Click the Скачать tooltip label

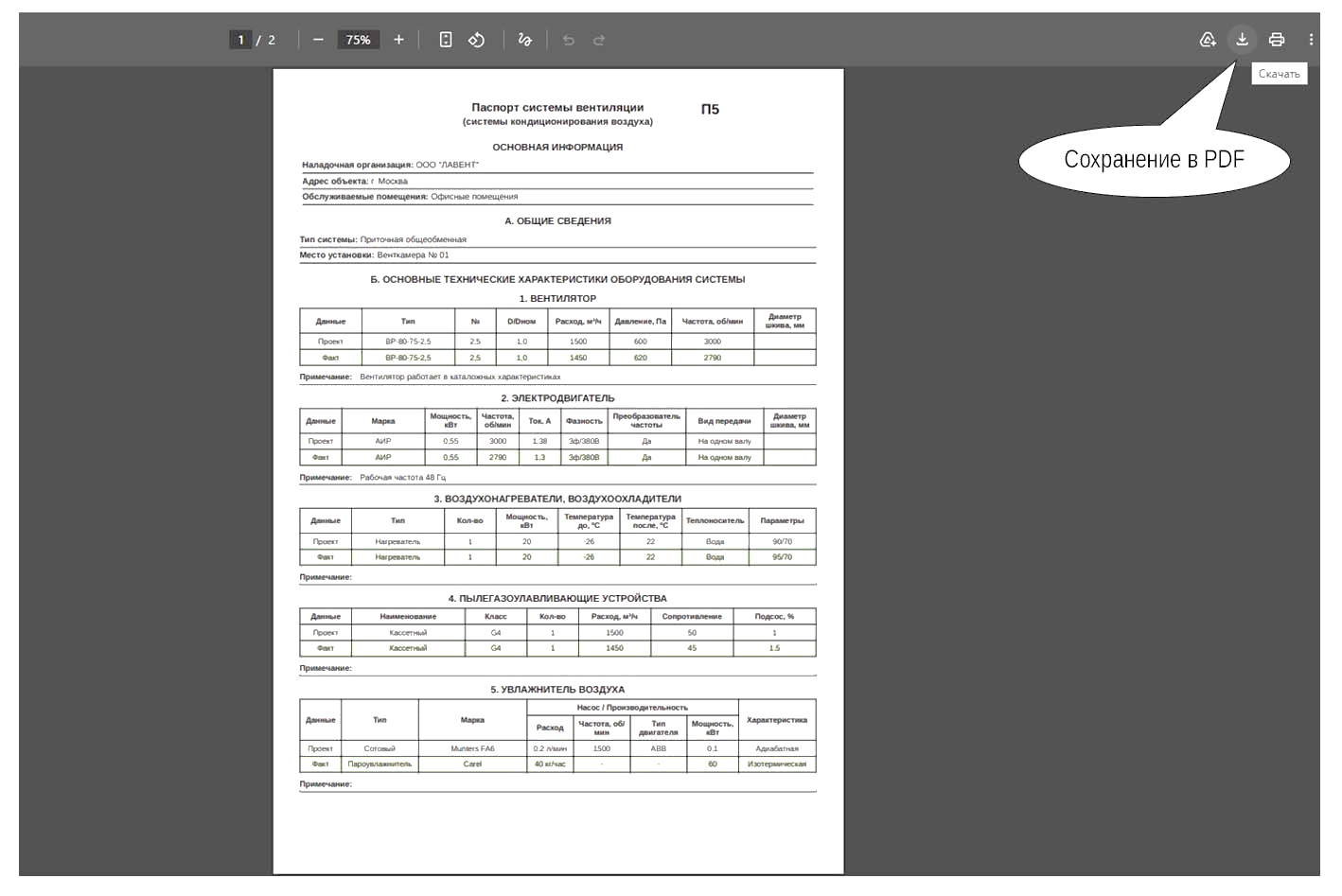click(1280, 74)
